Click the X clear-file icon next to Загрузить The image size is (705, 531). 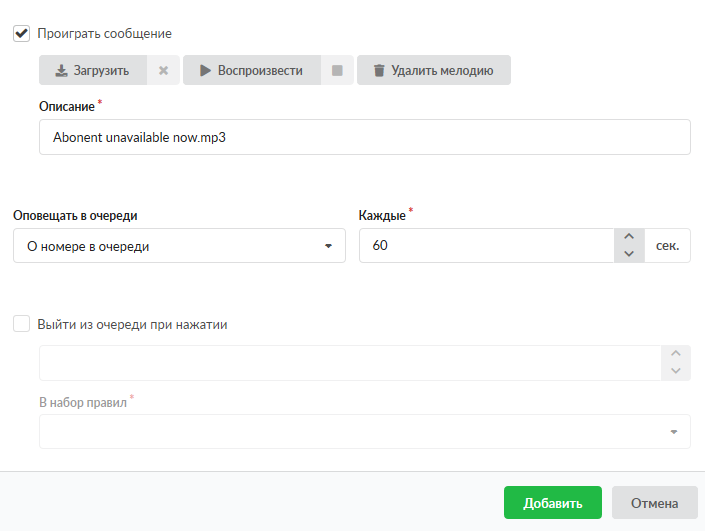pyautogui.click(x=163, y=71)
